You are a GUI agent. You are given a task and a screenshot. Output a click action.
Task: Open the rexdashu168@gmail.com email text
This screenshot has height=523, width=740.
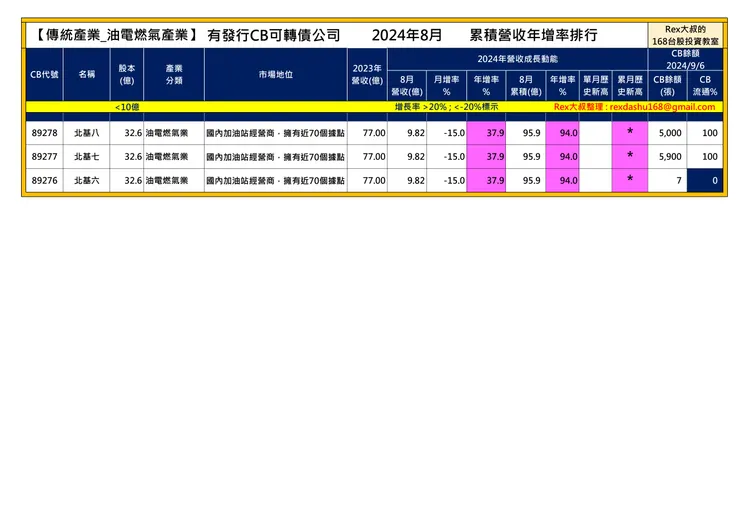[x=663, y=107]
